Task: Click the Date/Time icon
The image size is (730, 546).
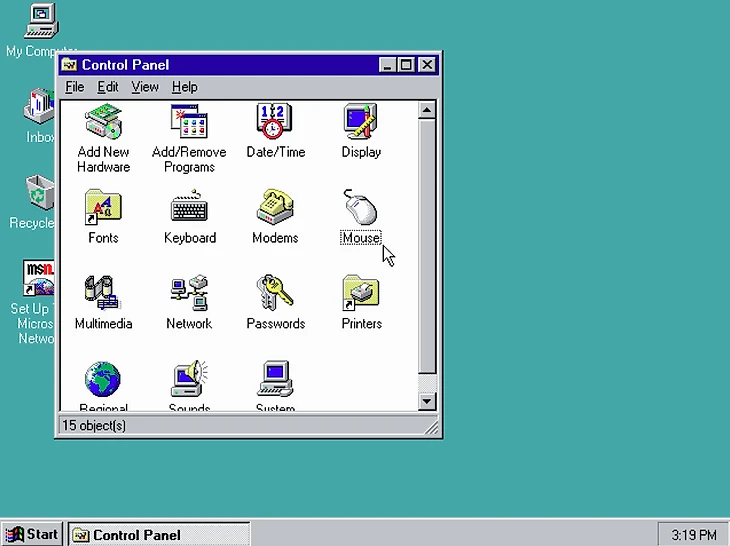Action: click(x=275, y=122)
